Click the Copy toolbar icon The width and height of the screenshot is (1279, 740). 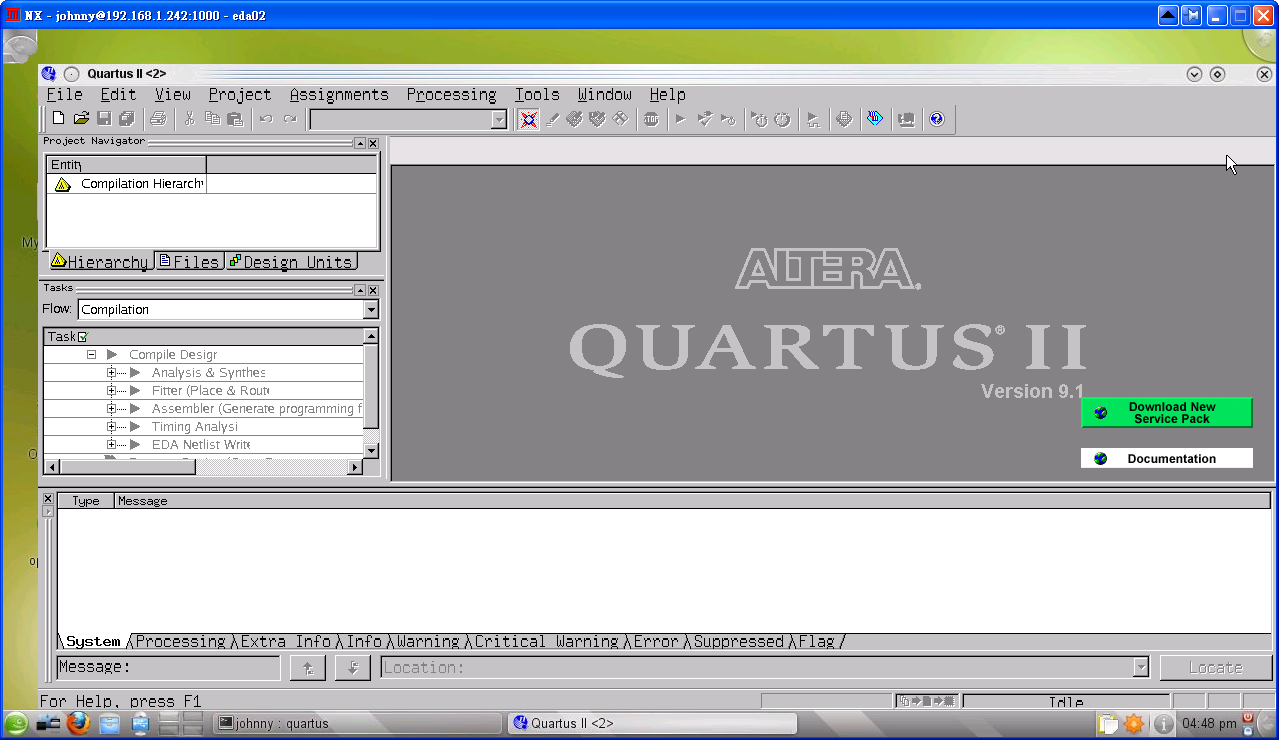click(212, 119)
